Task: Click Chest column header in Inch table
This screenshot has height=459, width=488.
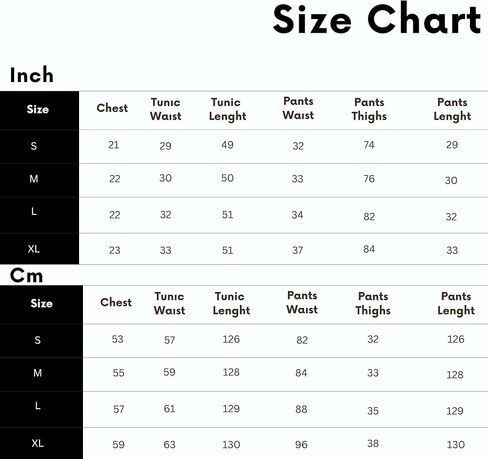Action: (x=112, y=108)
